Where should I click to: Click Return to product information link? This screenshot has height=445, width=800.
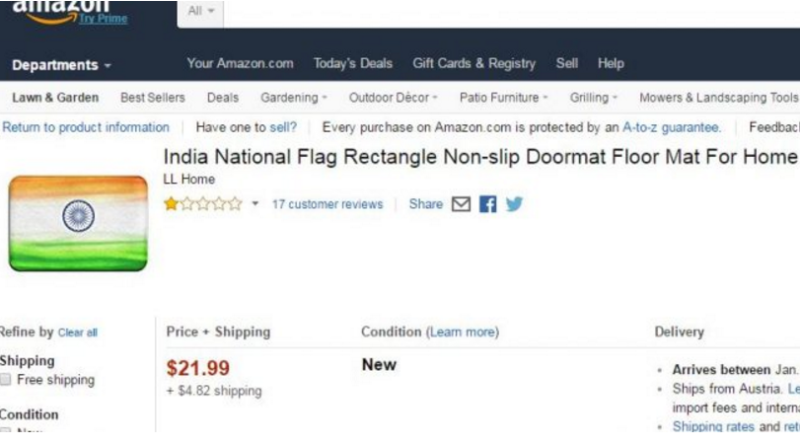pos(86,127)
